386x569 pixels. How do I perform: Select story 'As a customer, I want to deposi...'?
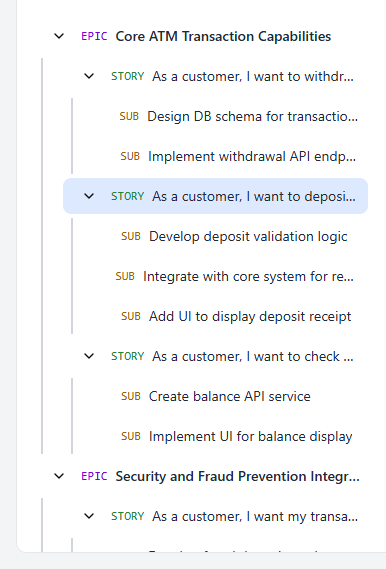(x=215, y=196)
